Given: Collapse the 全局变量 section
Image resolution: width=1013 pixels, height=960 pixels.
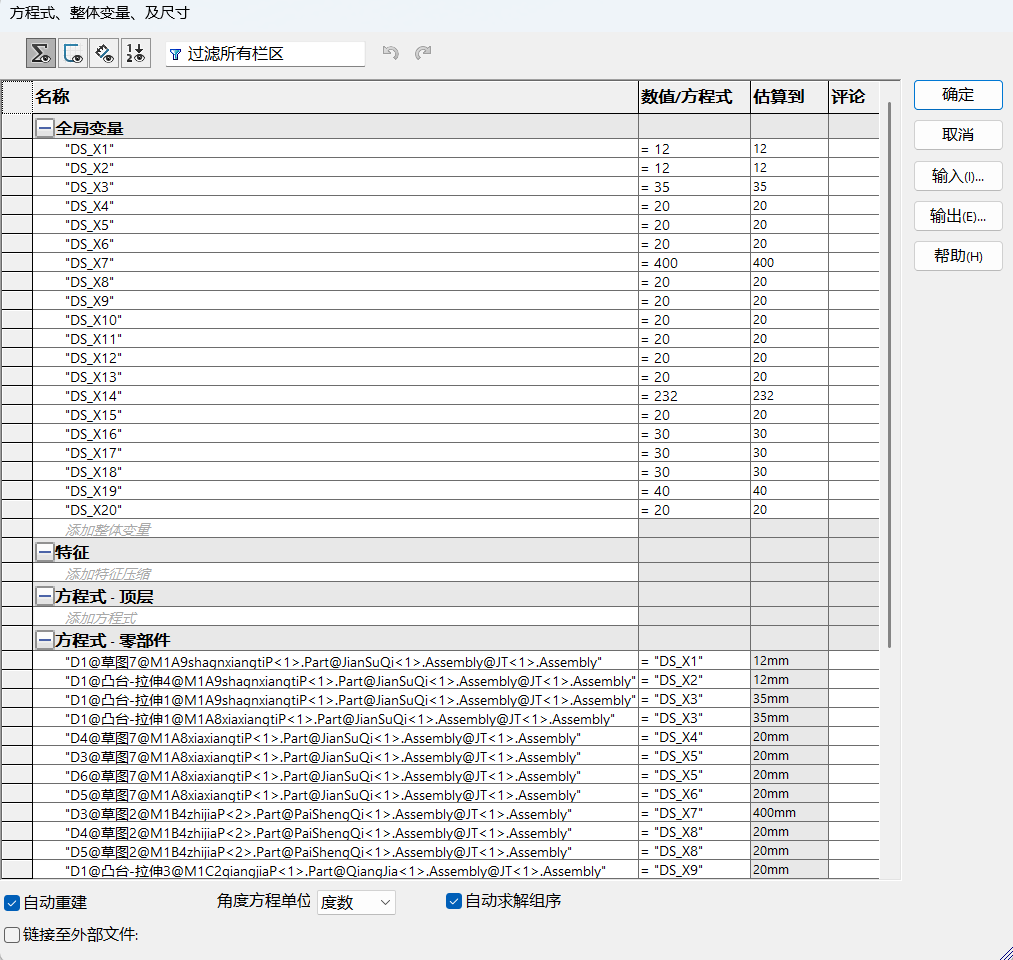Looking at the screenshot, I should point(44,128).
